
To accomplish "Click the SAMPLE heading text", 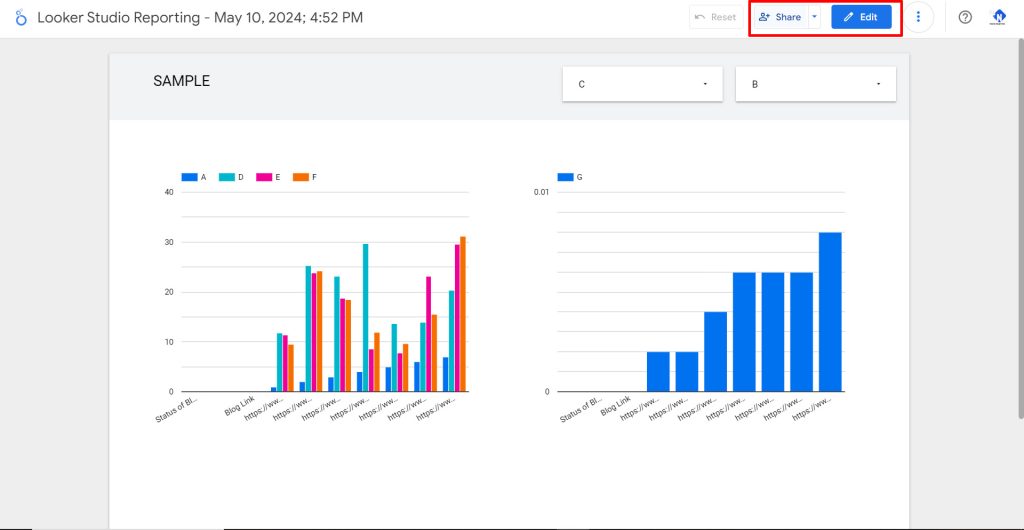I will point(181,81).
